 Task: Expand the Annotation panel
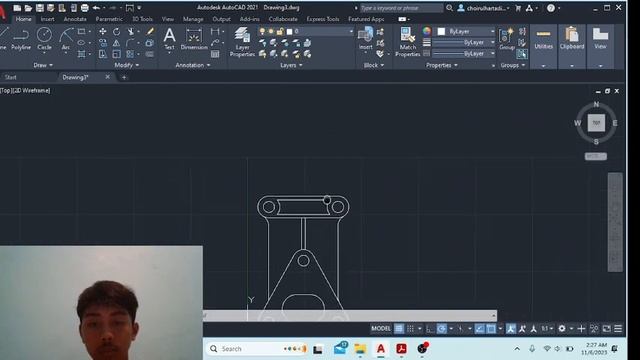pos(193,65)
